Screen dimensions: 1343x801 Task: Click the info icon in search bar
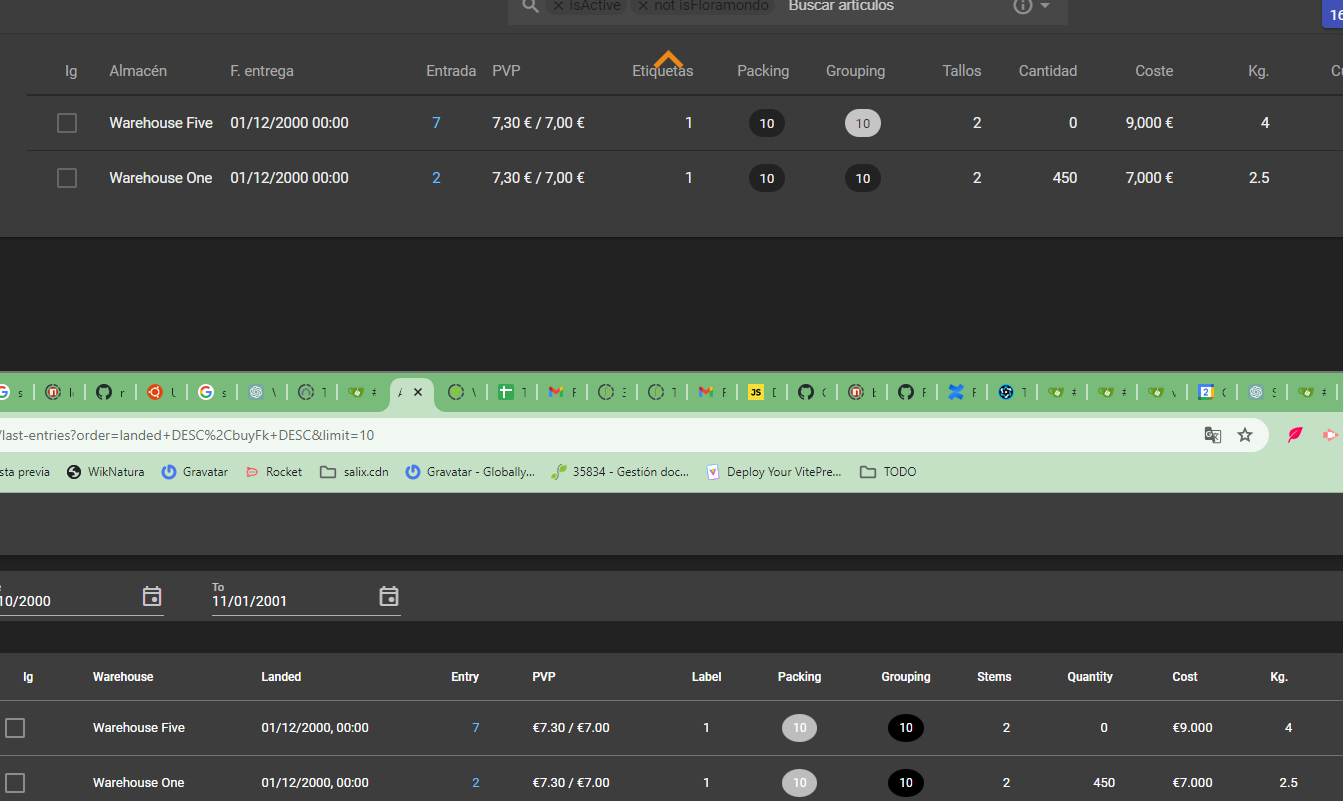1022,6
